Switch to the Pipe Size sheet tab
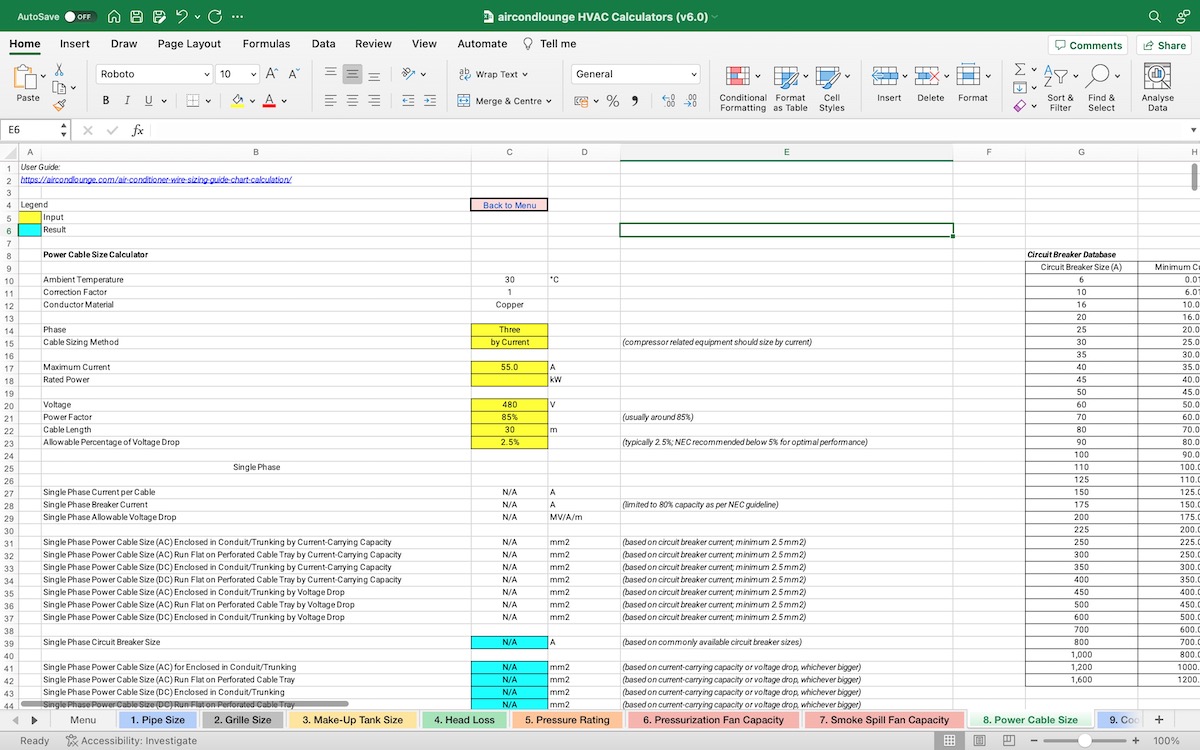Screen dimensions: 1200x750 point(158,720)
